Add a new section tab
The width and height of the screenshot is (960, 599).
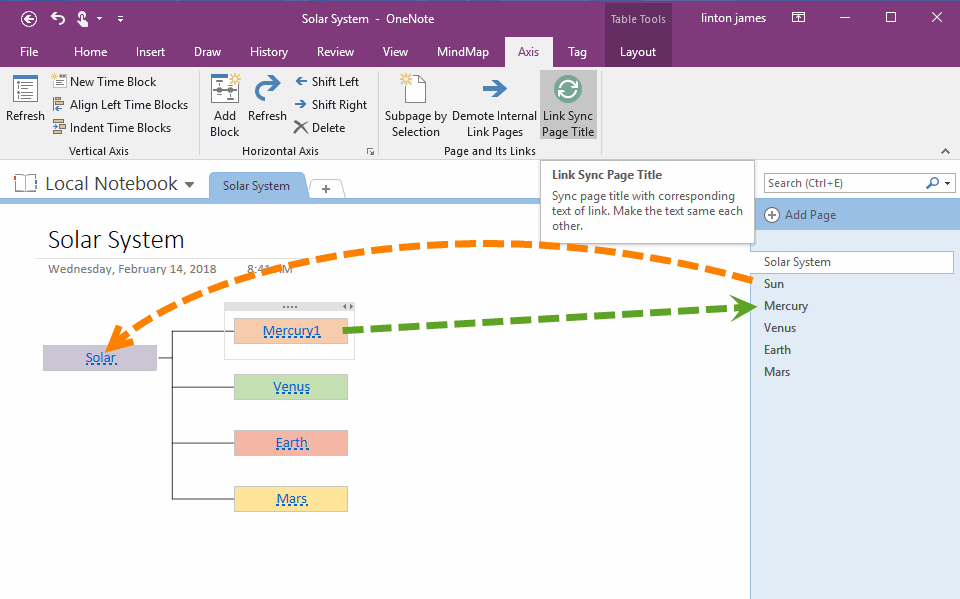coord(326,189)
